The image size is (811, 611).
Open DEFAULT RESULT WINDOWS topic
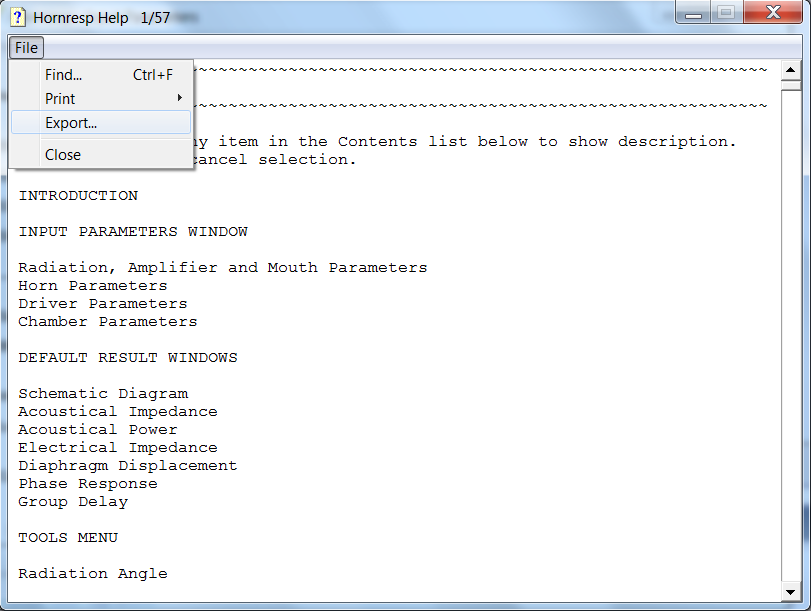click(x=128, y=358)
